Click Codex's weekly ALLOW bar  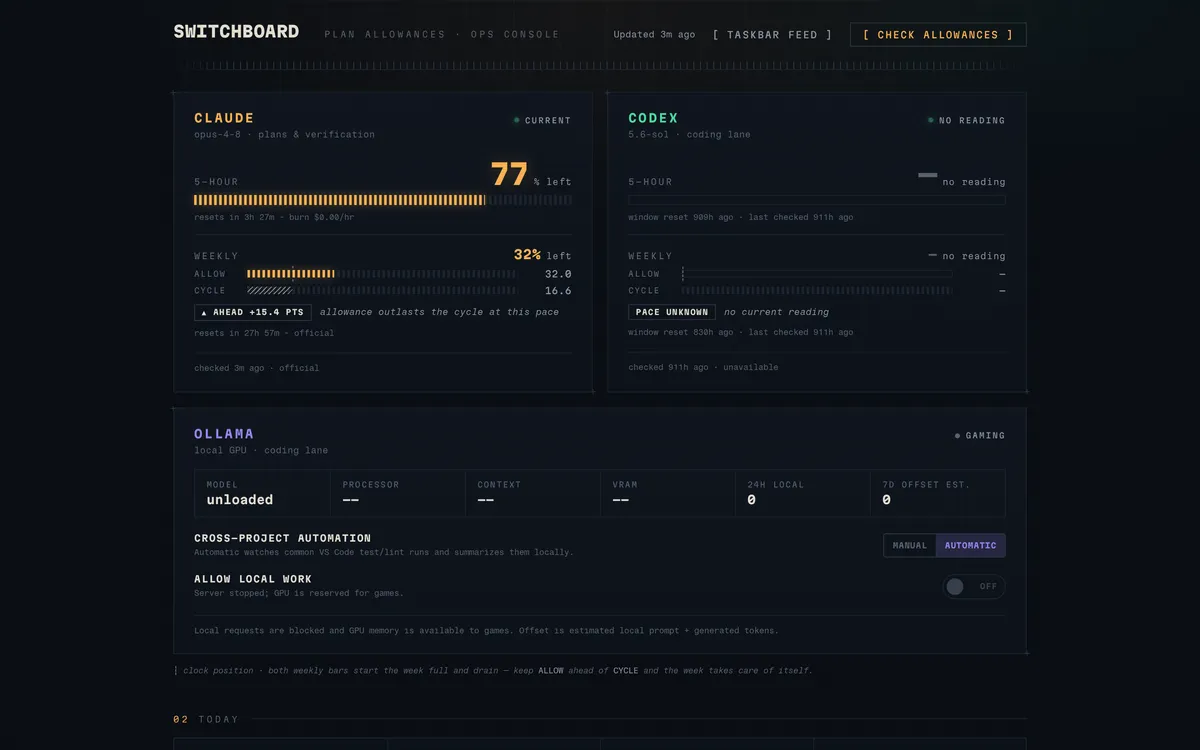pyautogui.click(x=817, y=274)
